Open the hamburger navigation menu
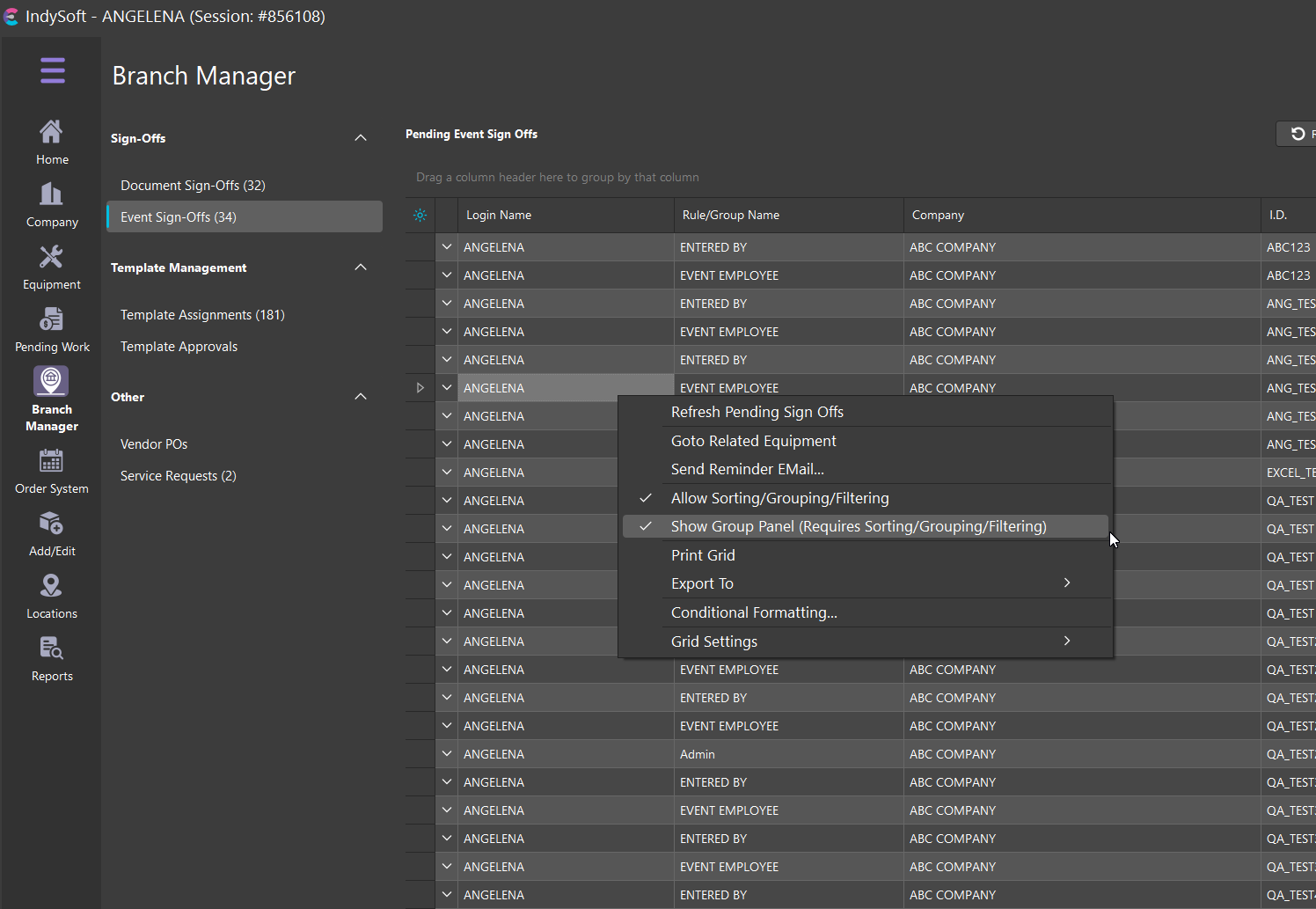 click(52, 70)
